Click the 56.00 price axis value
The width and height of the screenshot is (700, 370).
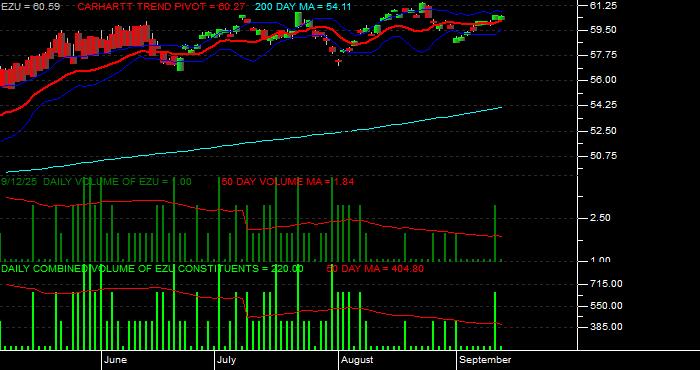point(604,79)
